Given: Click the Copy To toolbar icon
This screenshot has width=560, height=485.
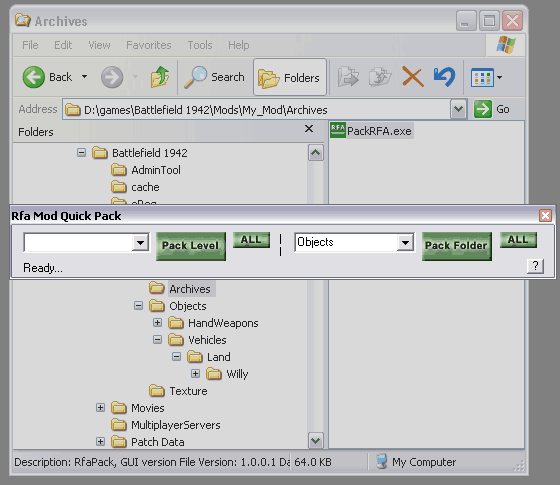Looking at the screenshot, I should point(380,77).
